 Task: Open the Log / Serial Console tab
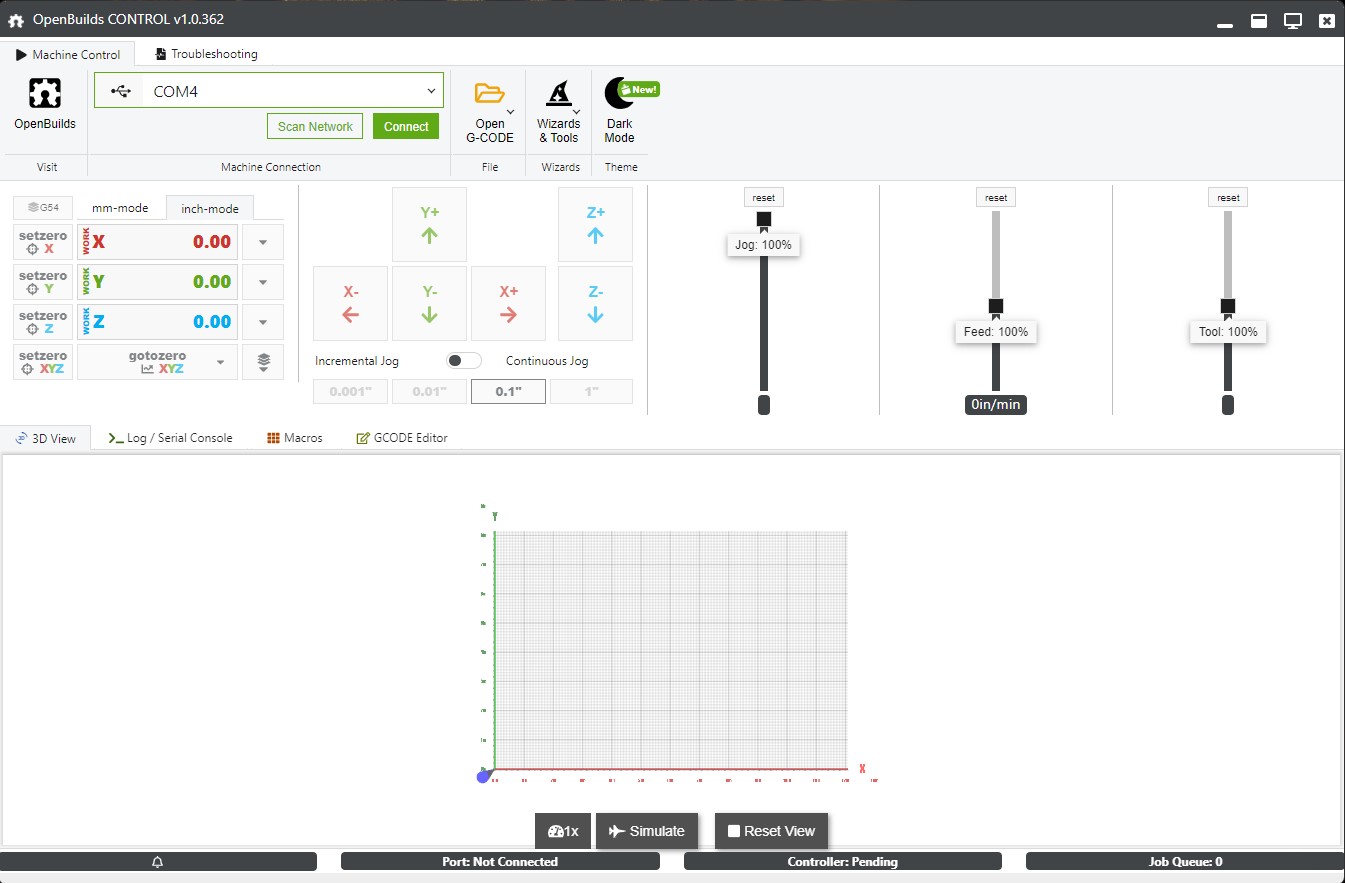point(171,438)
